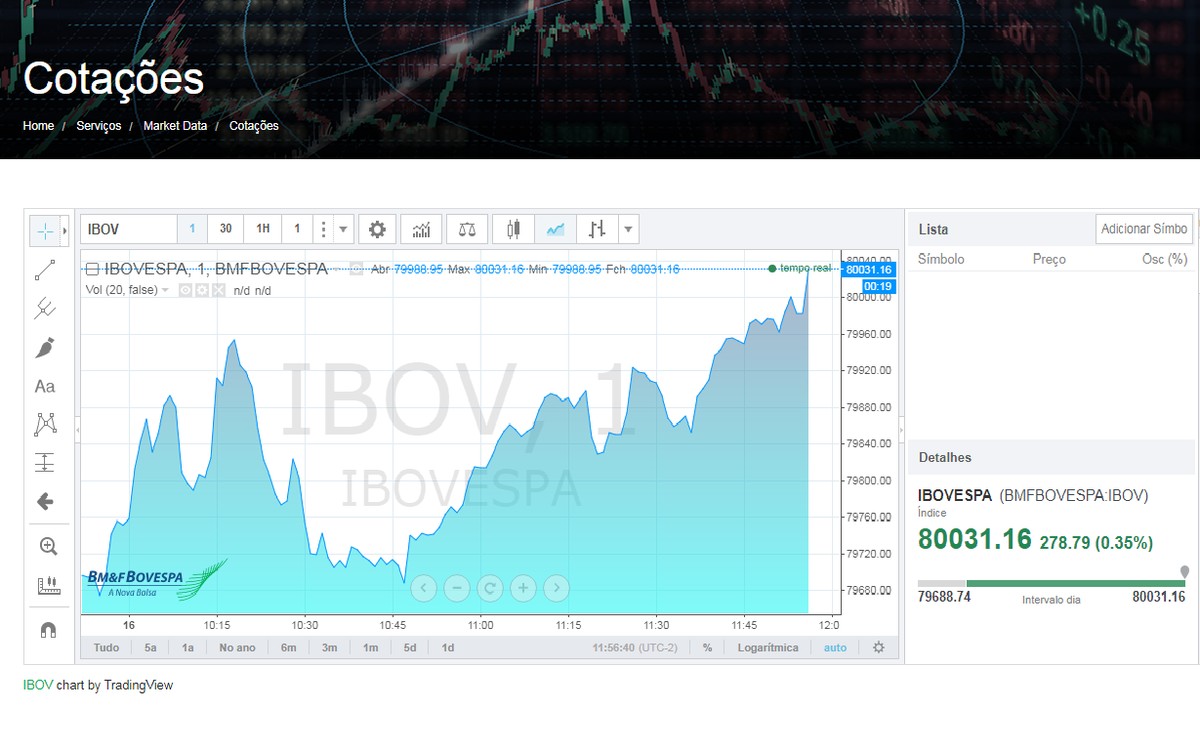Toggle percentage scale in bottom bar

point(707,647)
